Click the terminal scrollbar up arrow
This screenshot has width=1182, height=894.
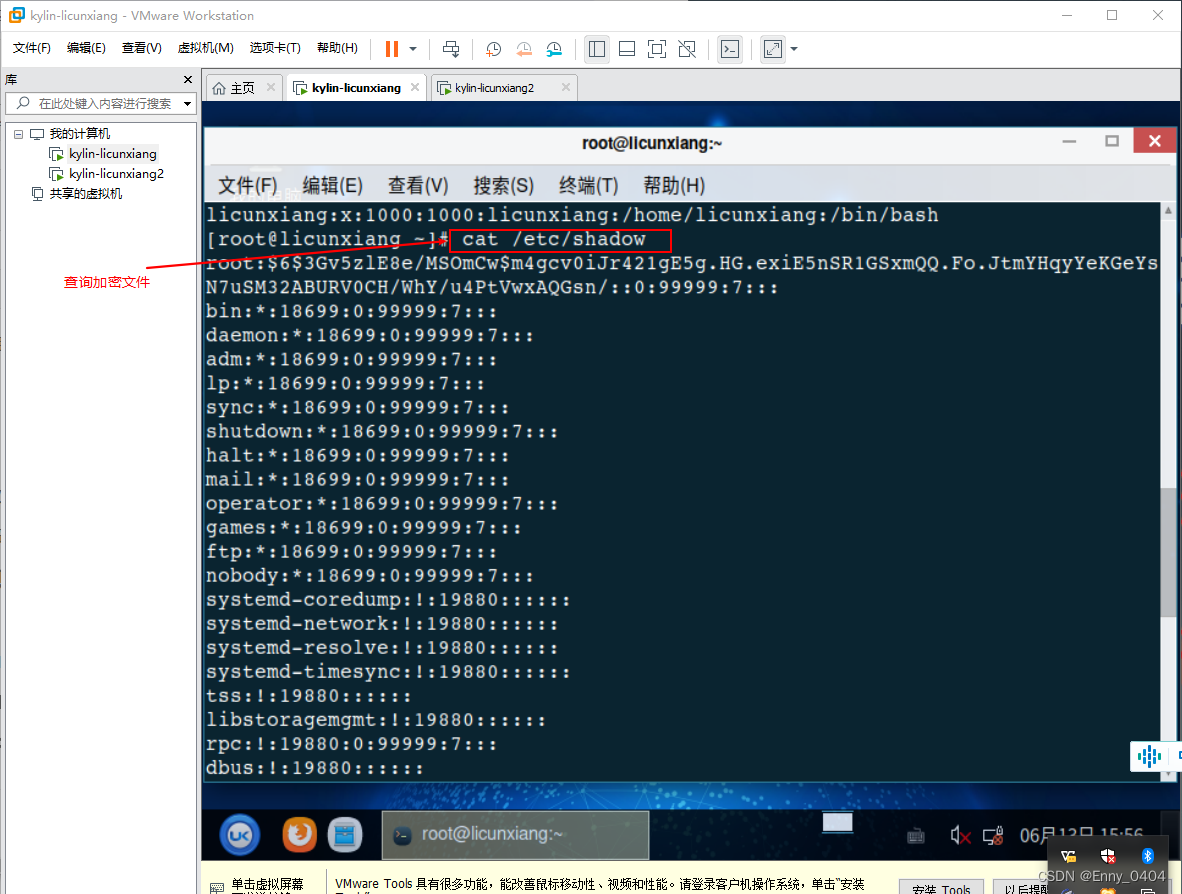tap(1168, 210)
